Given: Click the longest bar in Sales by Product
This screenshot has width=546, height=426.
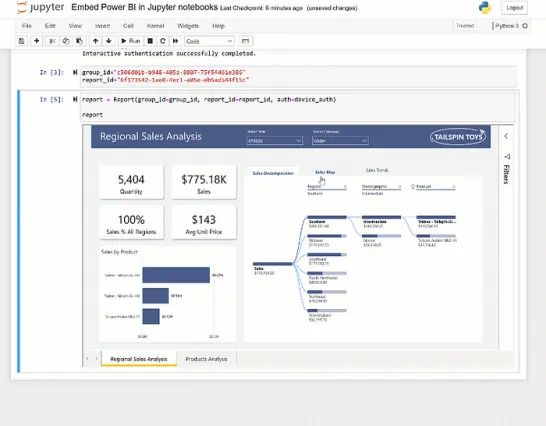Looking at the screenshot, I should tap(176, 275).
